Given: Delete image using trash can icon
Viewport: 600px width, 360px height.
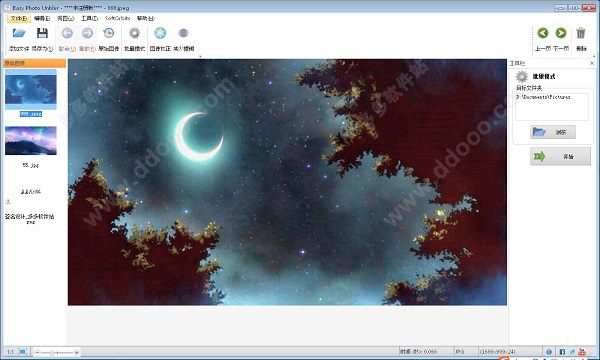Looking at the screenshot, I should [x=581, y=33].
